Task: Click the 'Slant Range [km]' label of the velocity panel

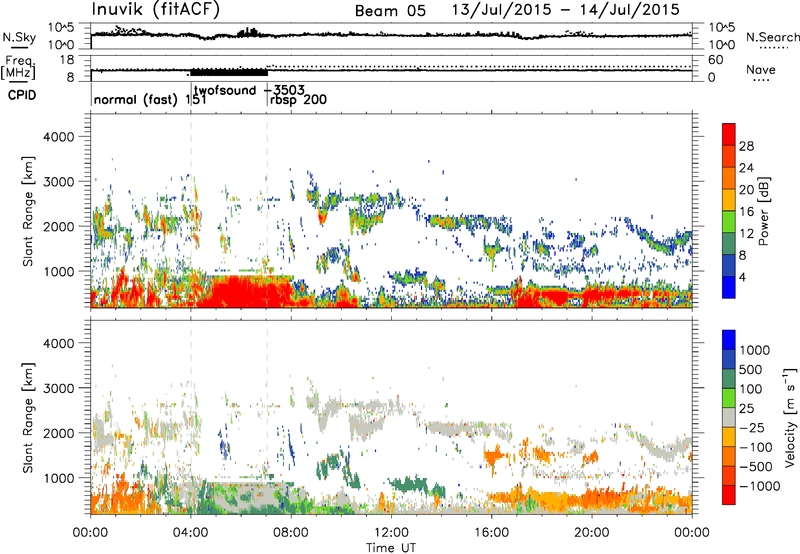Action: tap(28, 417)
